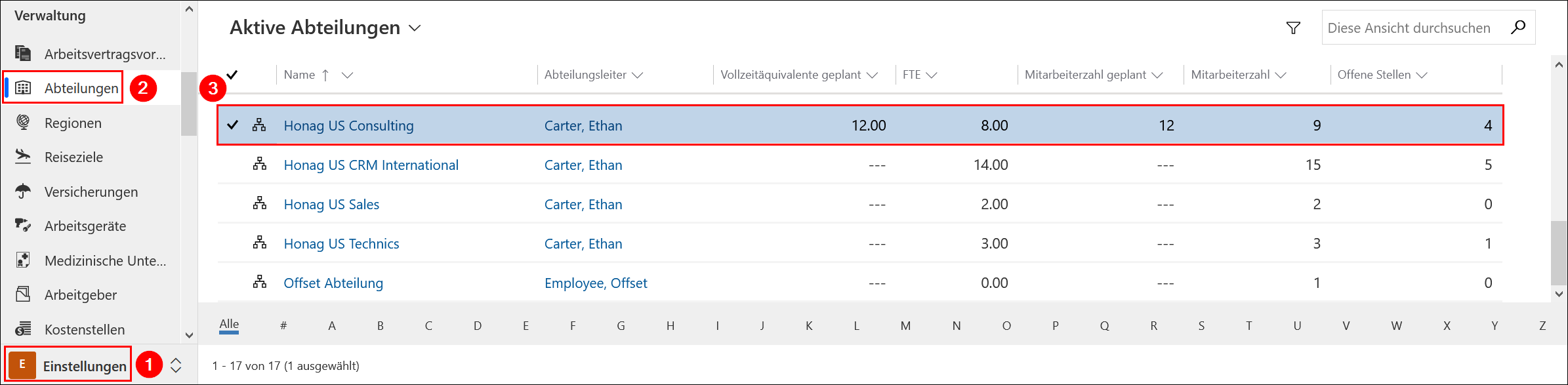The width and height of the screenshot is (1568, 385).
Task: Click the filter funnel icon
Action: coord(1293,28)
